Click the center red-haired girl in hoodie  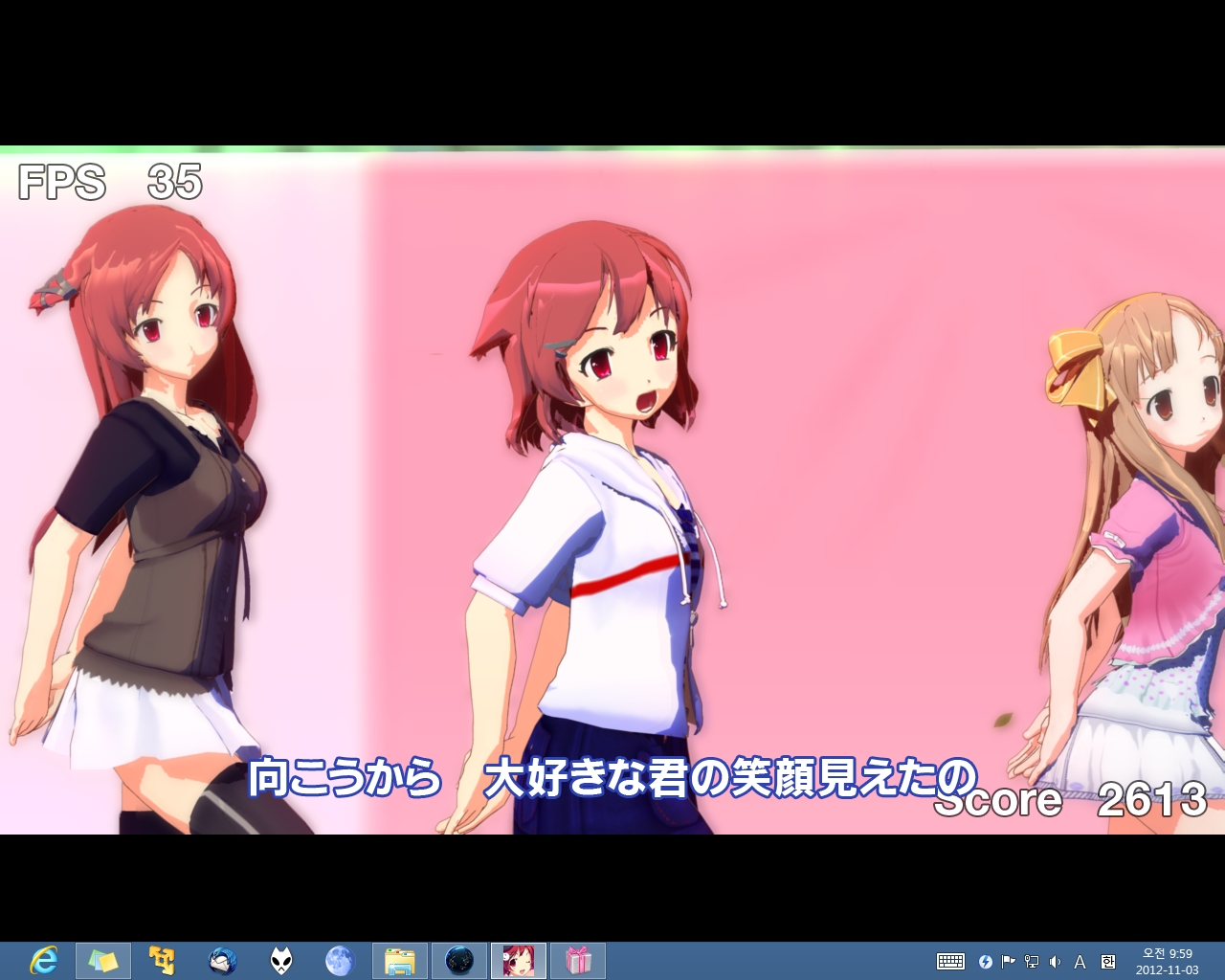tap(593, 526)
